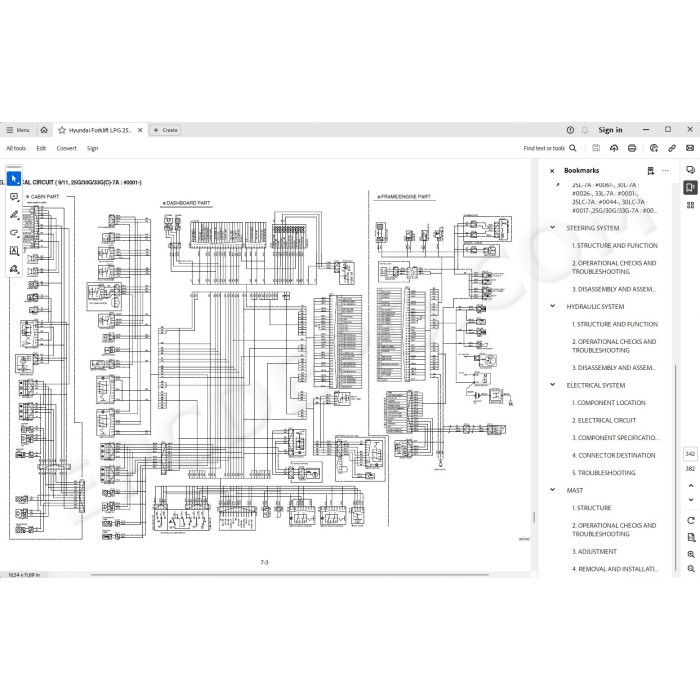700x700 pixels.
Task: Open the page display options icon
Action: 691,538
